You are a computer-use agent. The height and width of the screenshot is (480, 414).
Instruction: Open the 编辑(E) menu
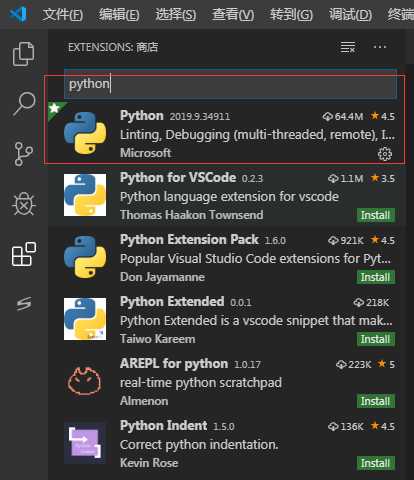point(119,15)
